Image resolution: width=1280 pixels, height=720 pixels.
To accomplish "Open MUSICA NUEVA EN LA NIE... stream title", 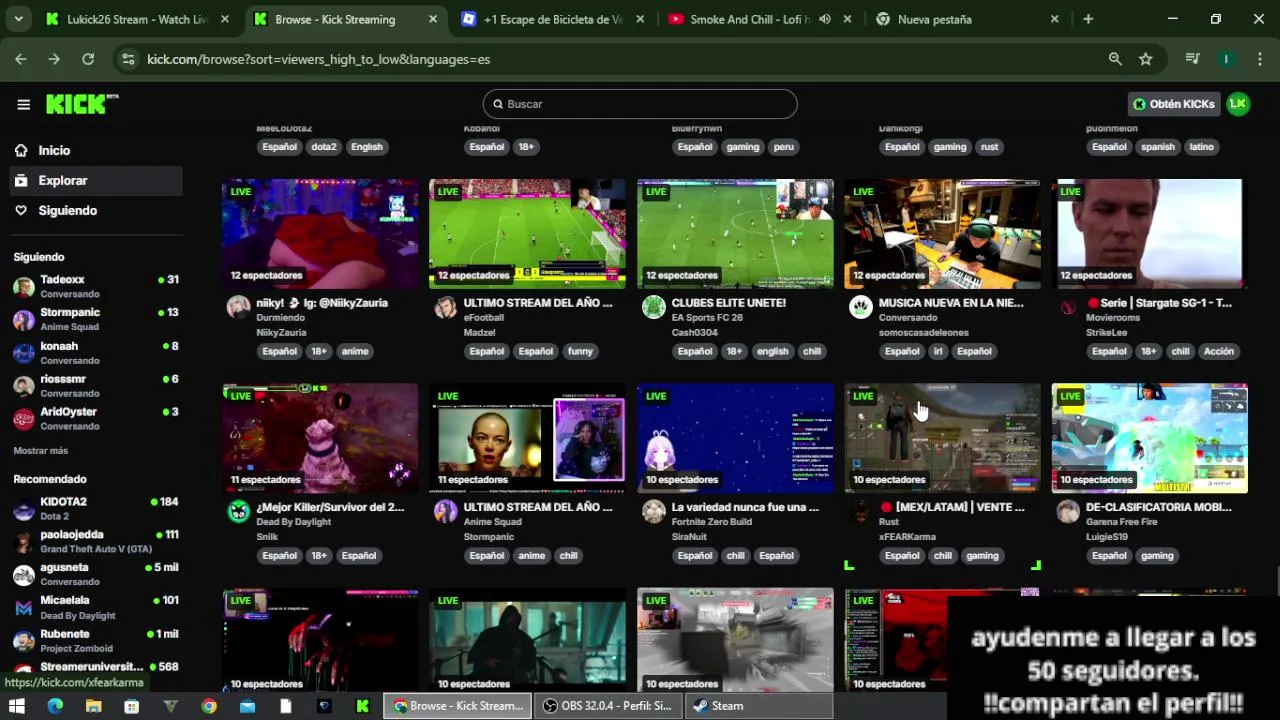I will [x=951, y=302].
